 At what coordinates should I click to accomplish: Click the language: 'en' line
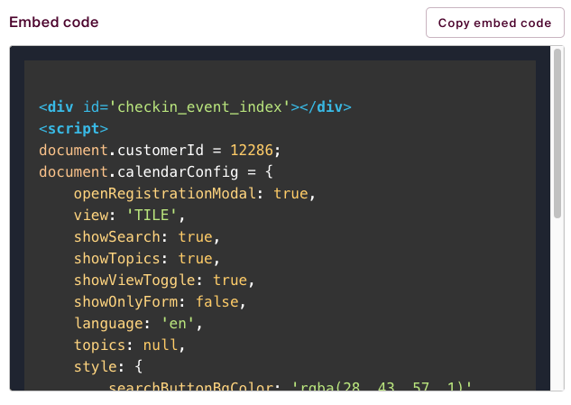tap(138, 323)
